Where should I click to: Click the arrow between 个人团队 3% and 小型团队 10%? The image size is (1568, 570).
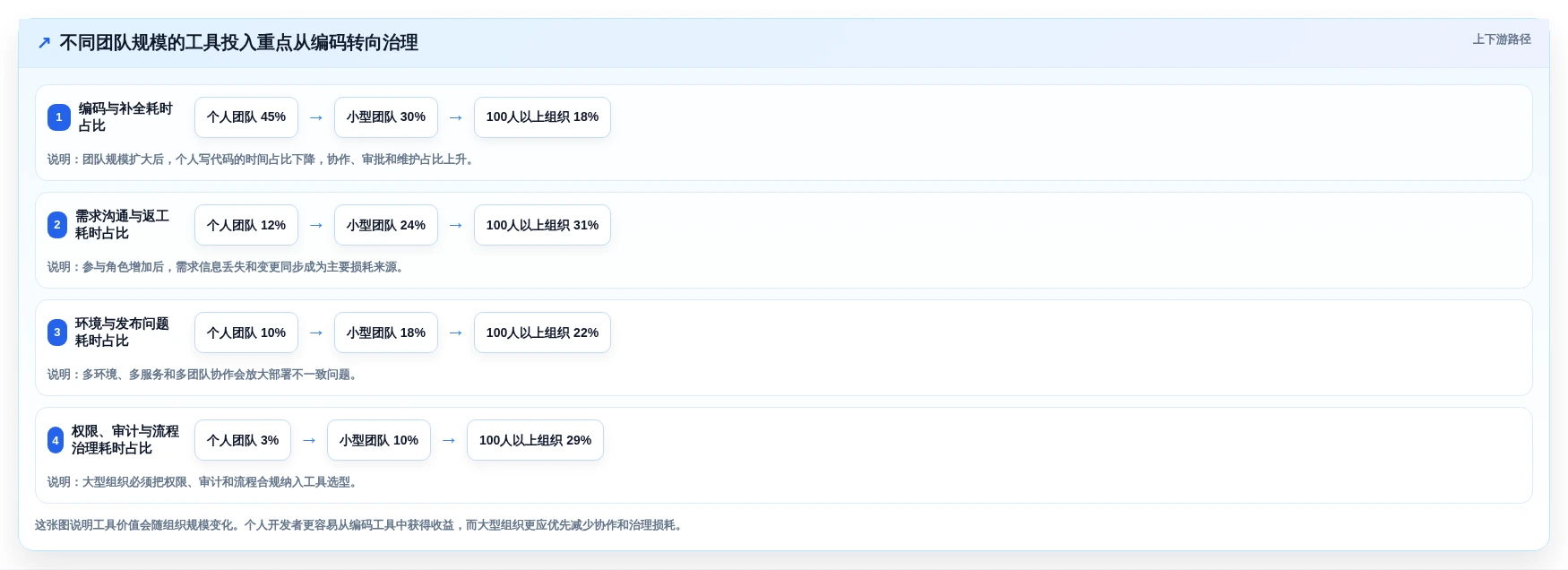tap(309, 440)
